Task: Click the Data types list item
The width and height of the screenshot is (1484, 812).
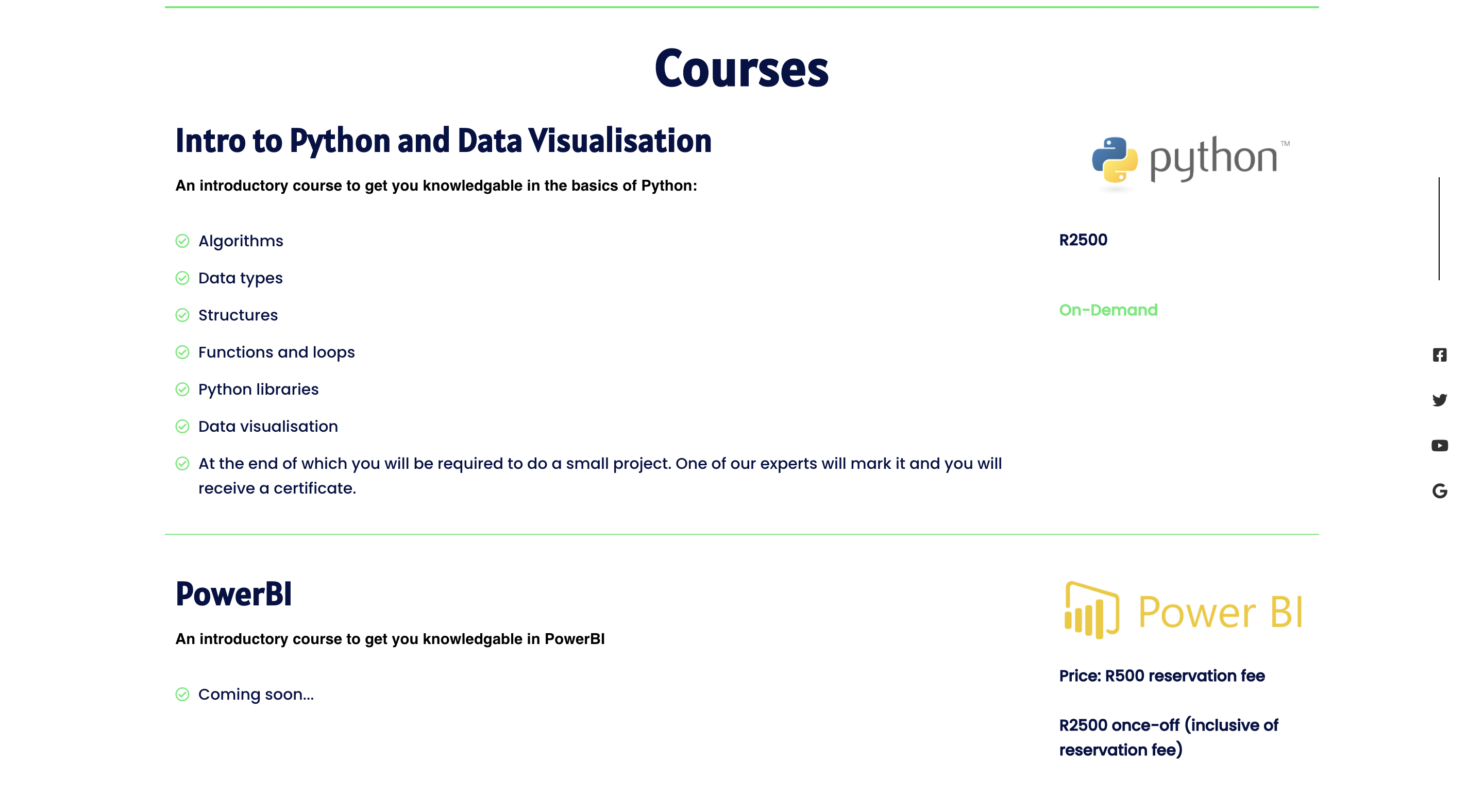Action: pos(240,278)
